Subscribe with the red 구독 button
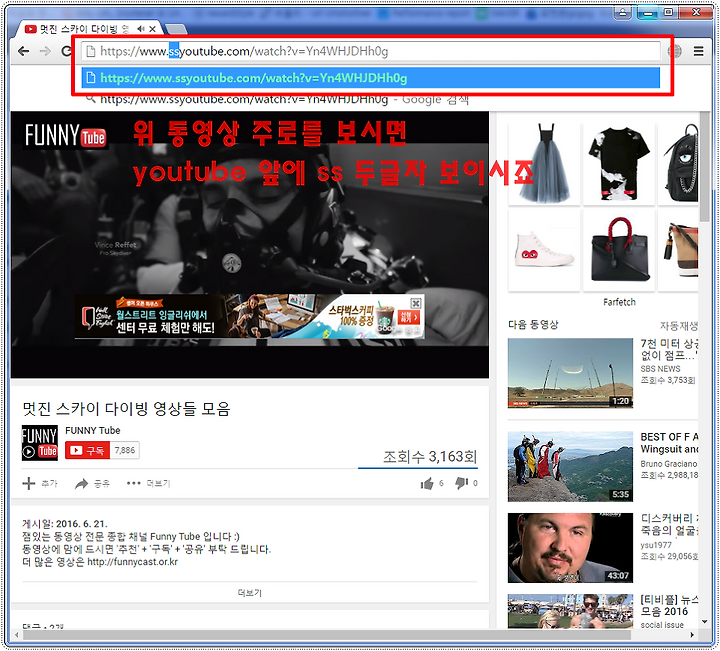 pyautogui.click(x=87, y=450)
